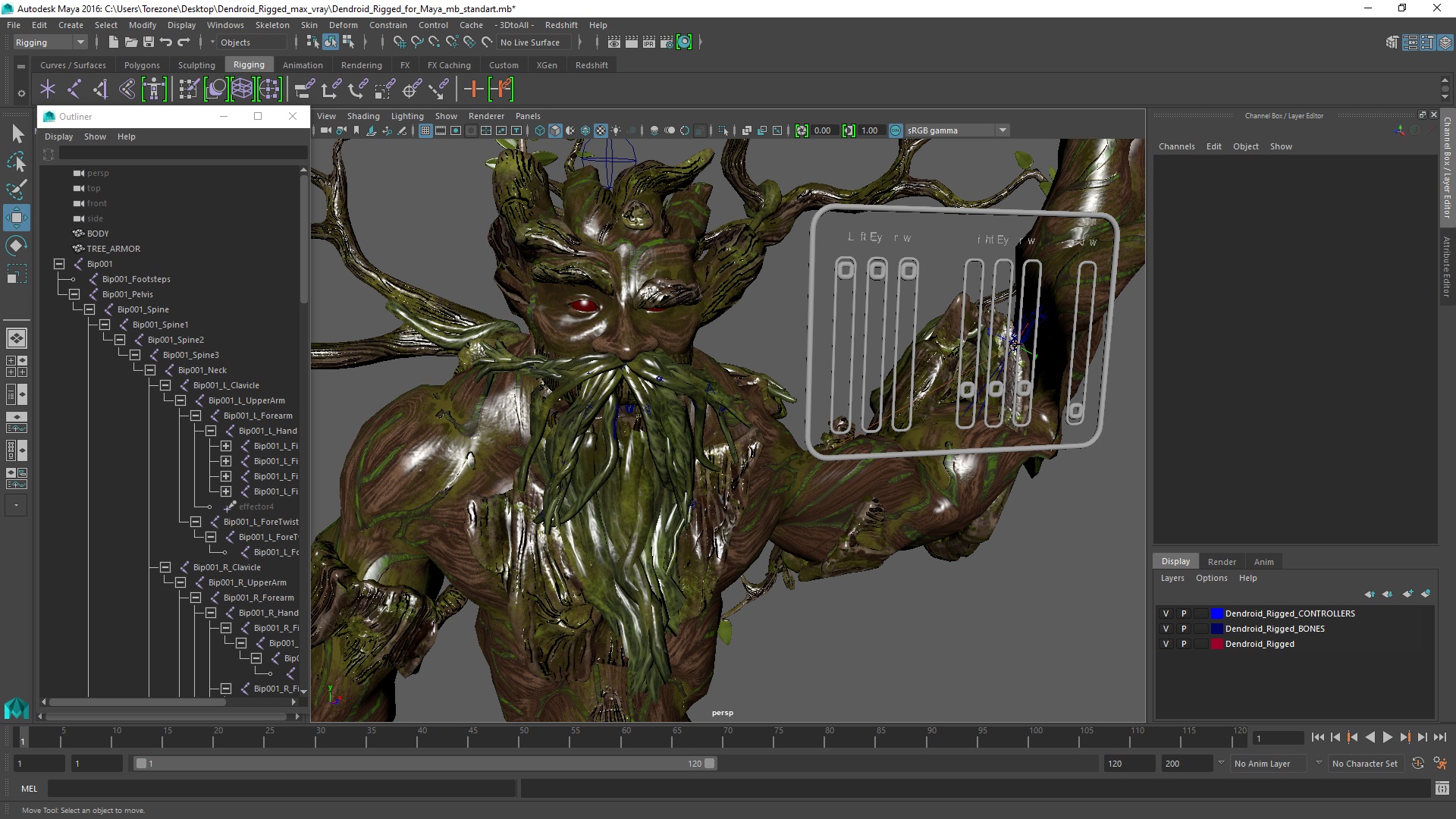Open Channels menu in Channel Box
1456x819 pixels.
1176,146
